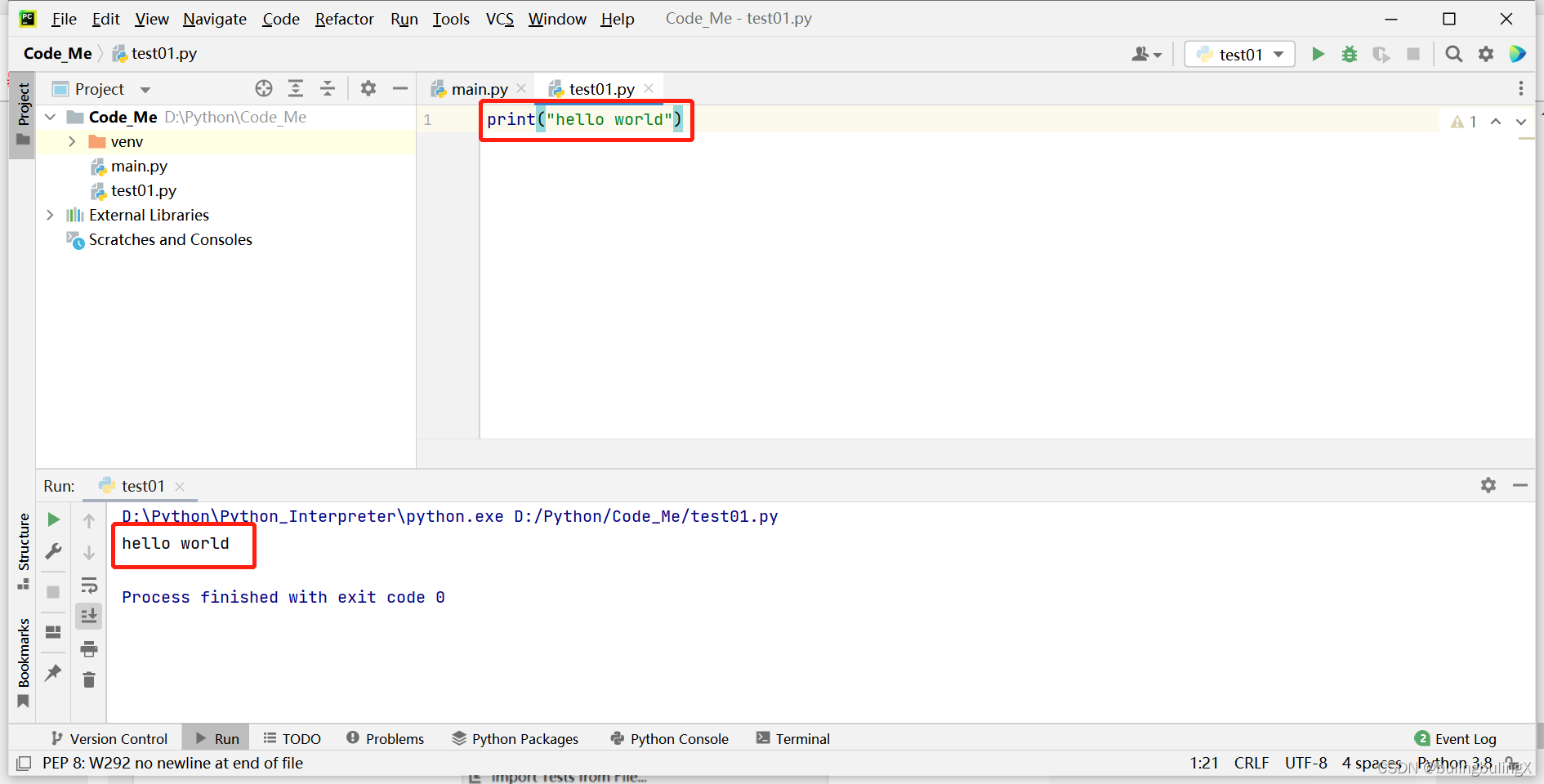
Task: Open Search Everywhere magnifier icon
Action: 1453,54
